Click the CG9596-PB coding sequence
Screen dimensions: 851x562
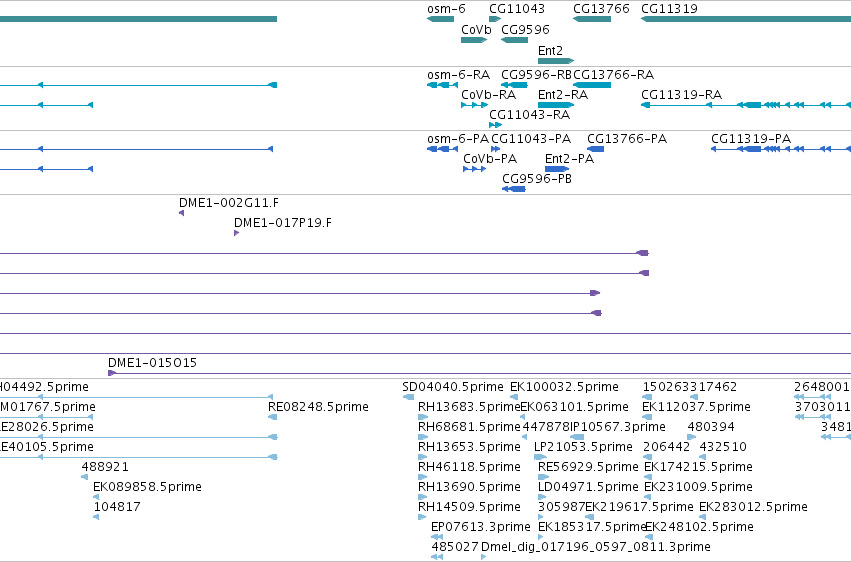(513, 189)
